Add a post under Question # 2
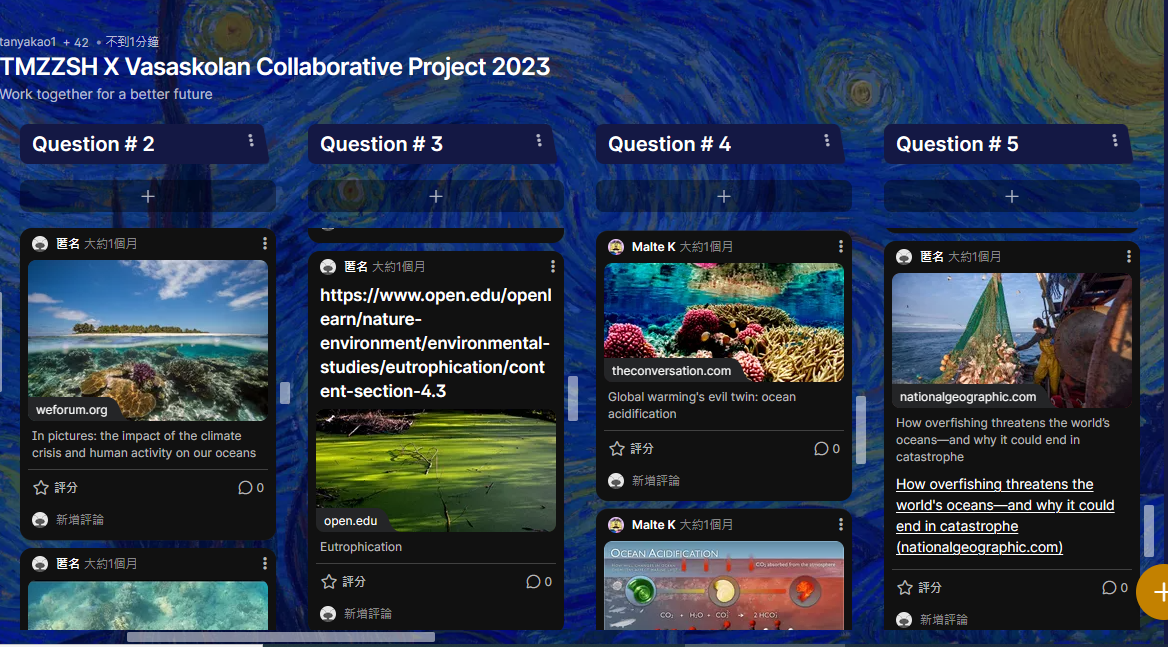This screenshot has width=1168, height=647. [147, 197]
